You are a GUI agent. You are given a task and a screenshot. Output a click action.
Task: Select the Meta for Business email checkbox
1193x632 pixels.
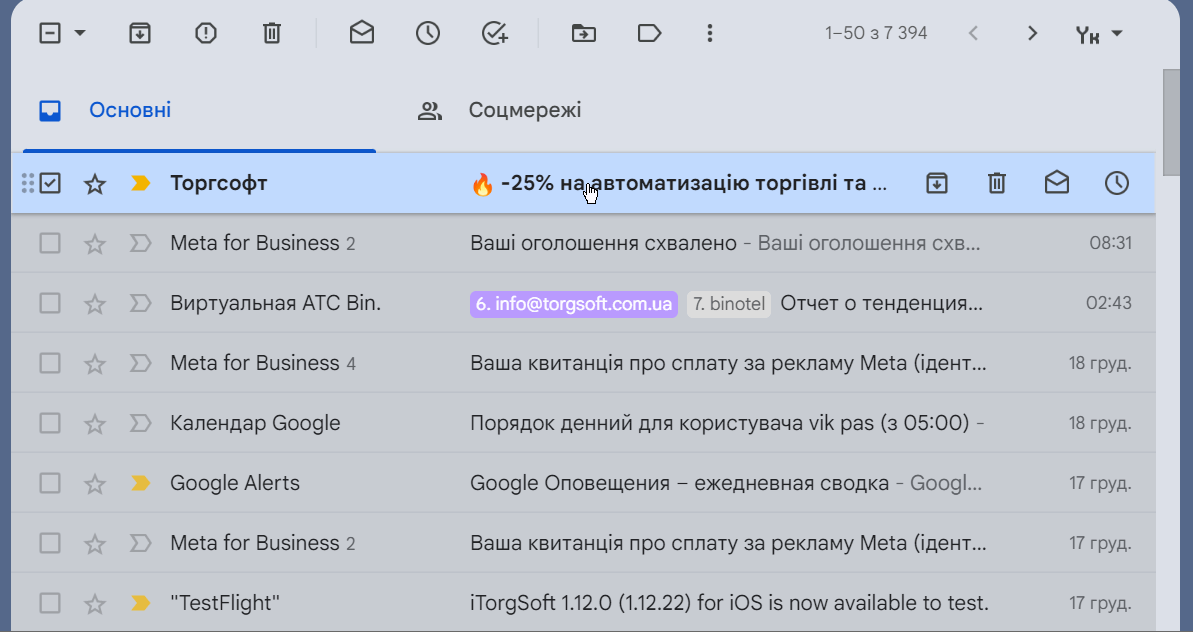tap(49, 242)
